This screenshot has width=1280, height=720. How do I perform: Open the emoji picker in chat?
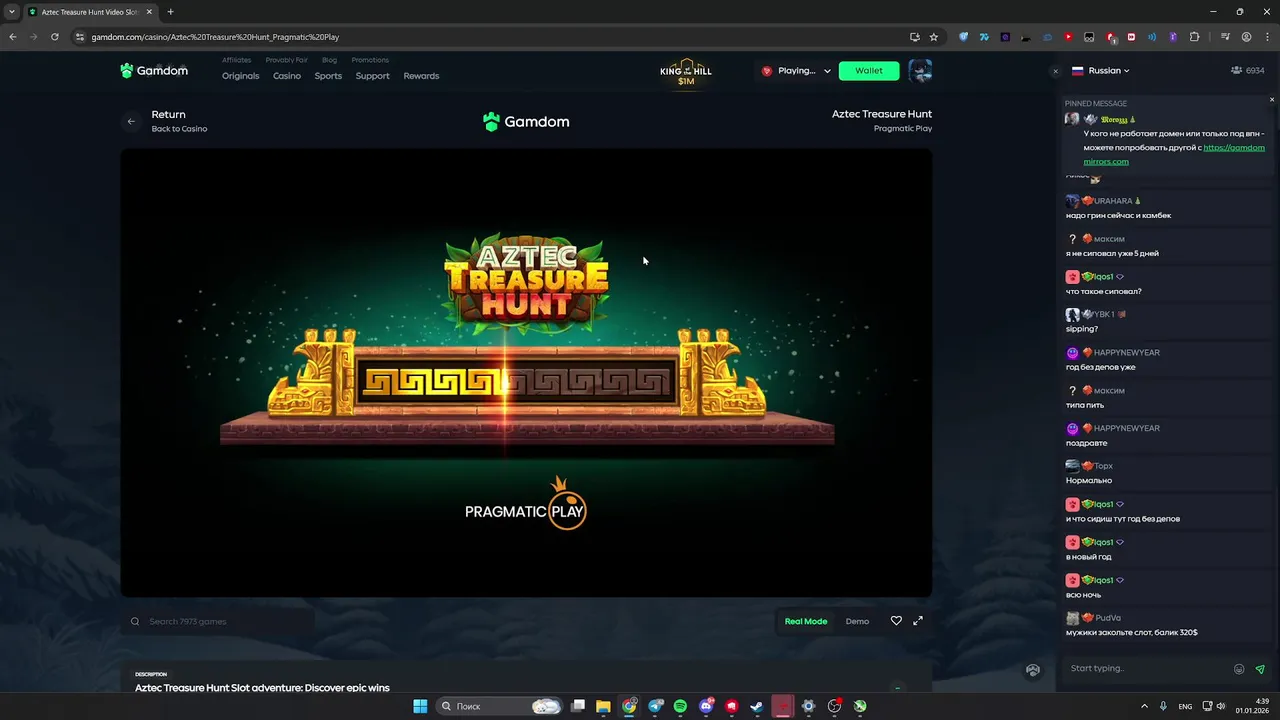(1239, 669)
